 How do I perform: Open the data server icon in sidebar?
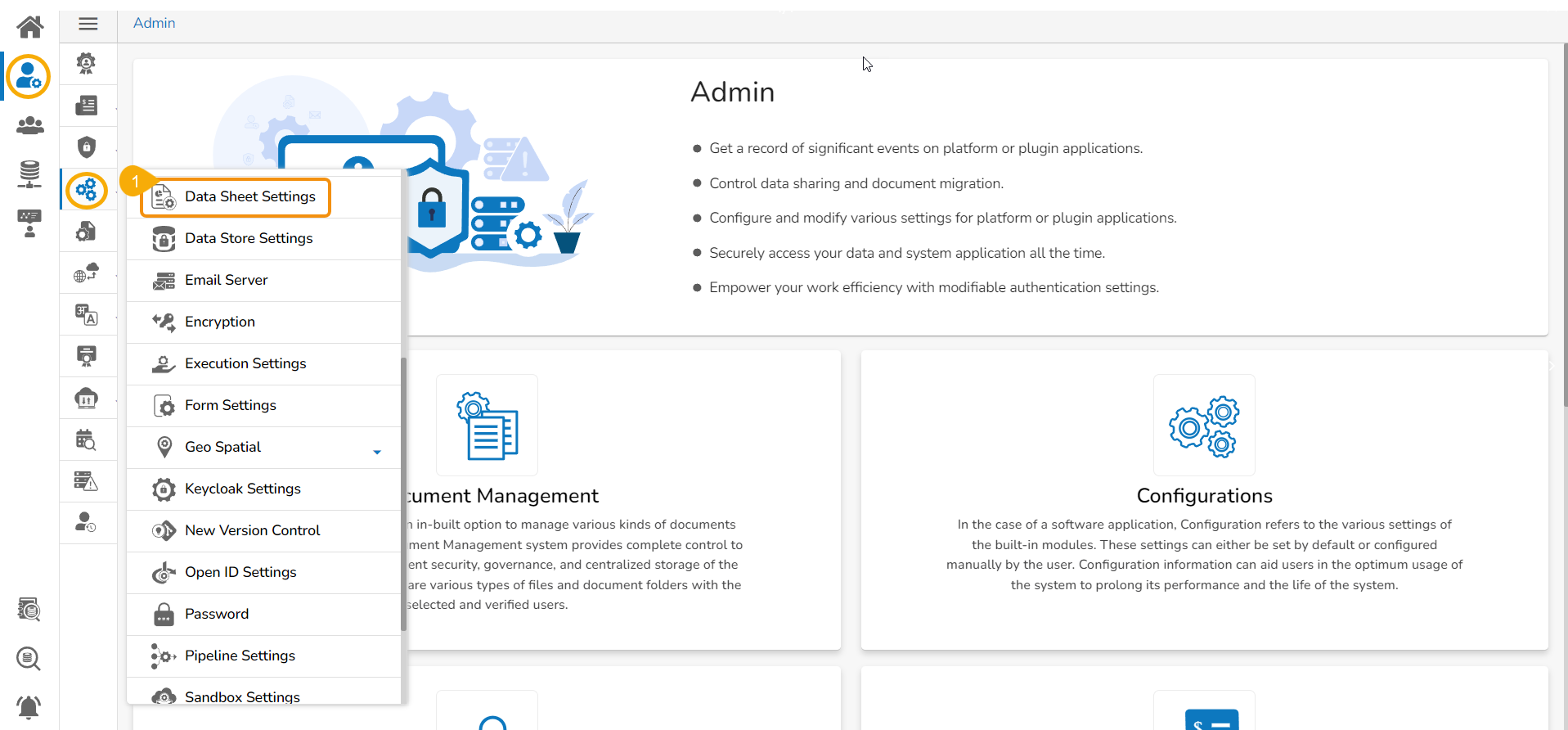coord(29,173)
